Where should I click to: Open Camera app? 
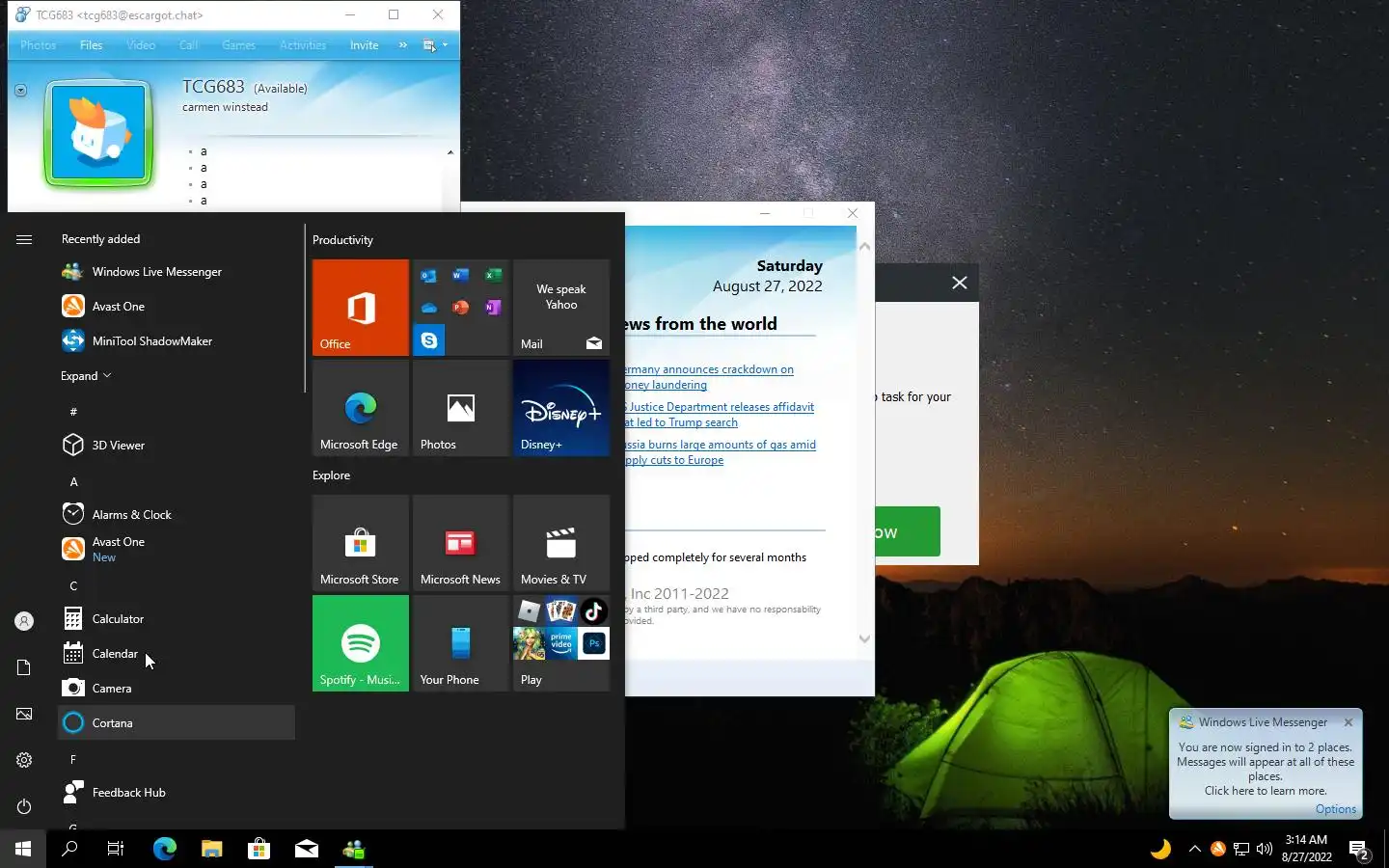coord(177,689)
